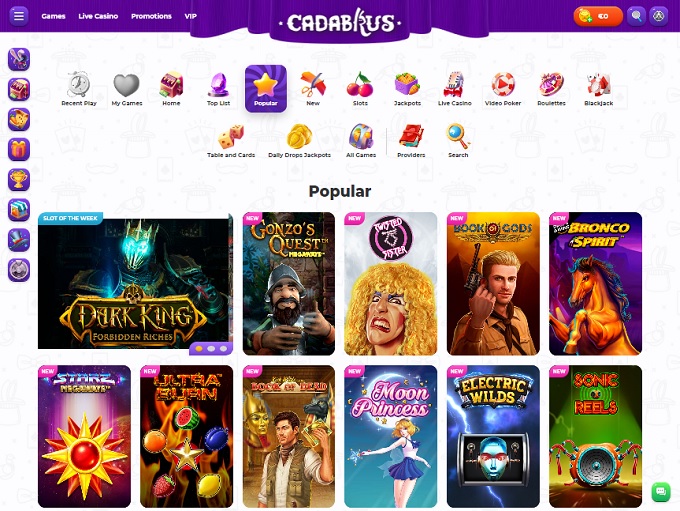
Task: Open the Live Casino menu item
Action: (98, 16)
